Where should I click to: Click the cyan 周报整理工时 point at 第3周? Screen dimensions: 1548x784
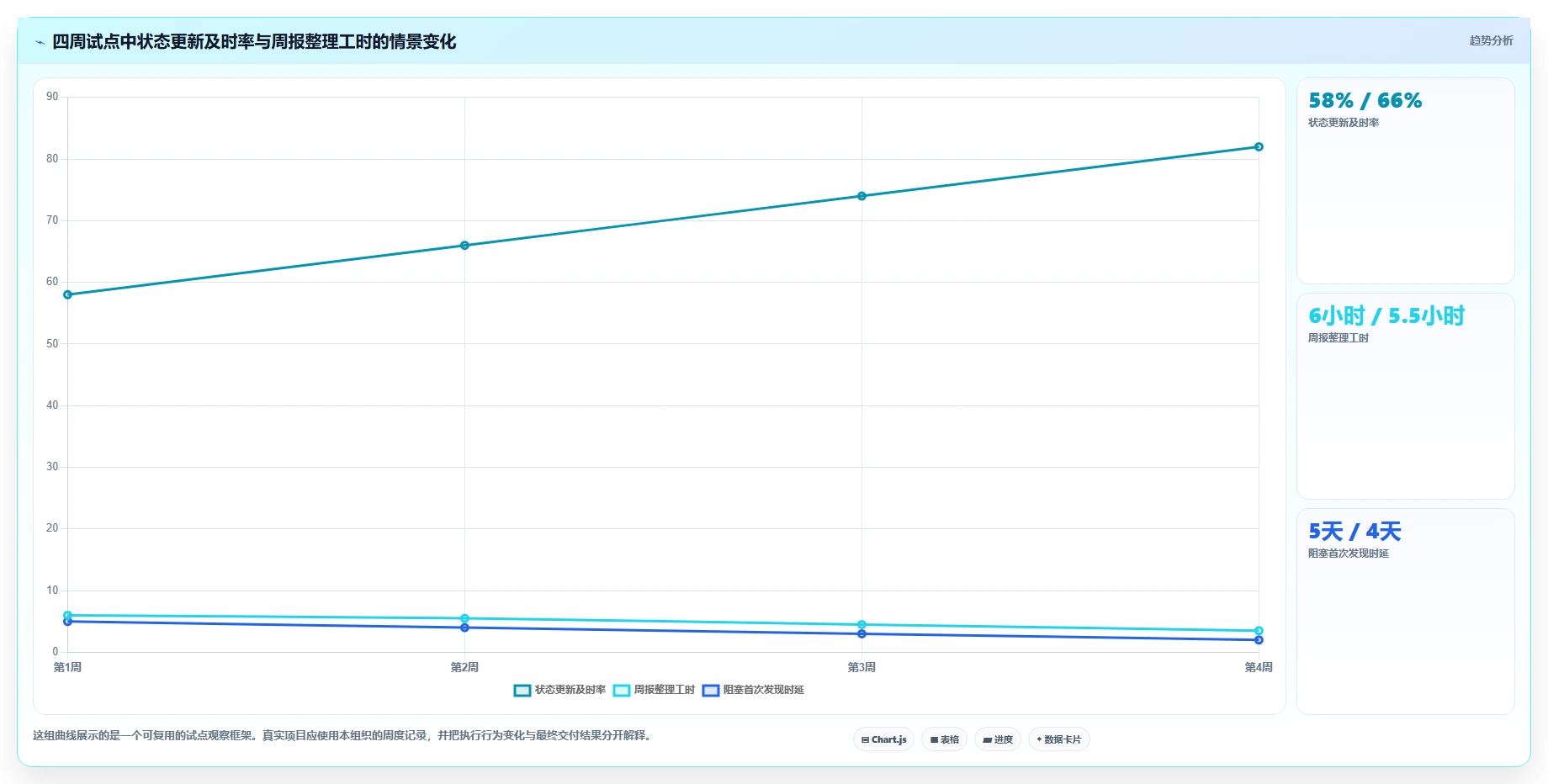click(861, 624)
